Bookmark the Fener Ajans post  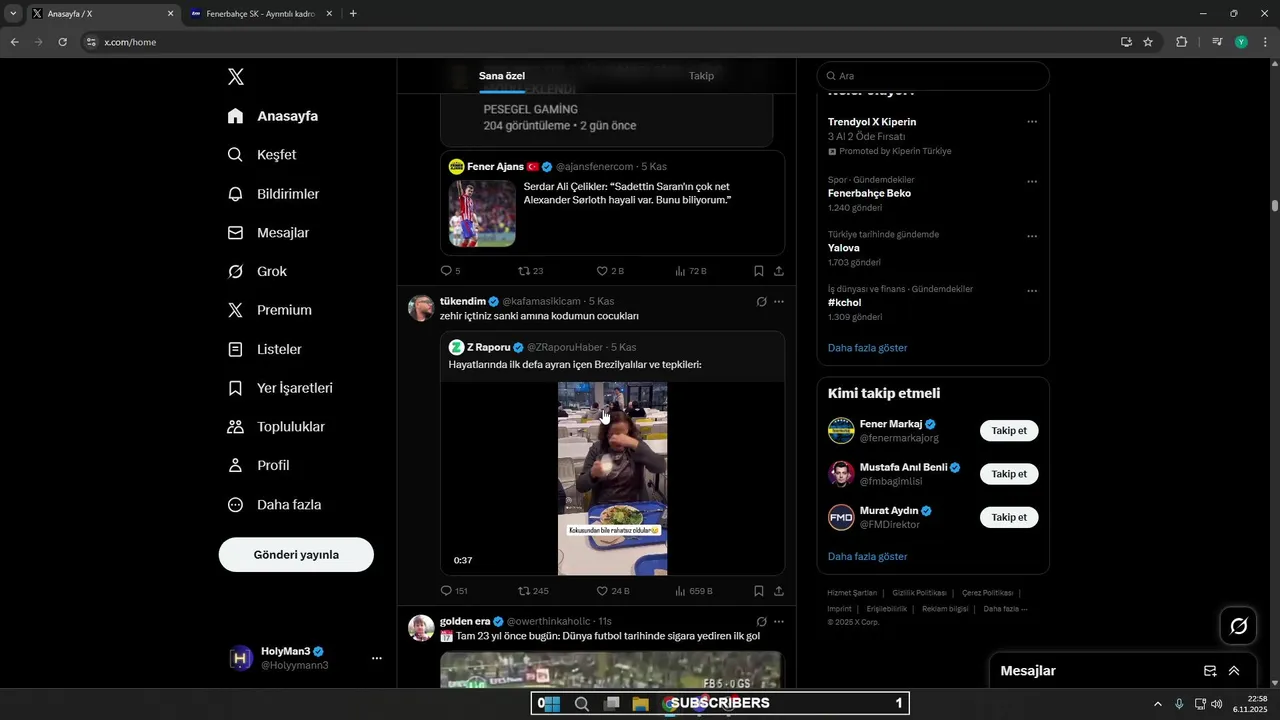[759, 271]
